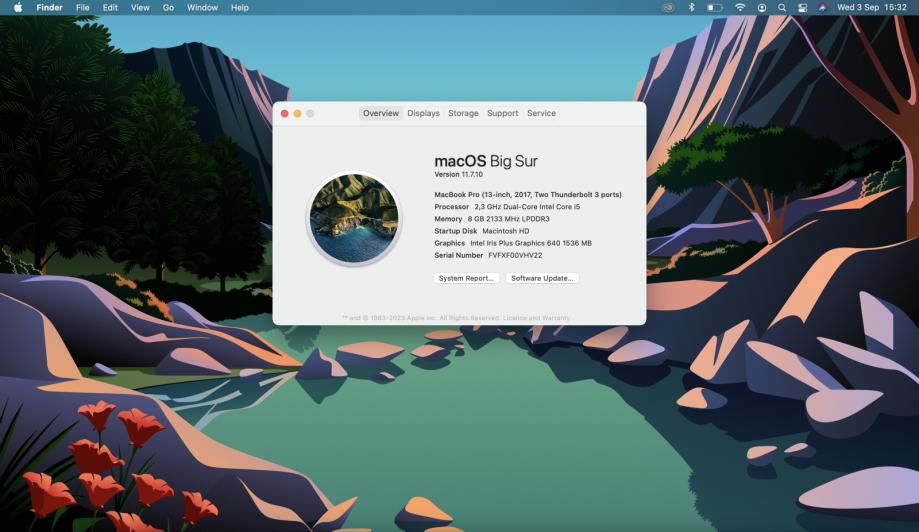Open the Help menu

click(x=240, y=8)
